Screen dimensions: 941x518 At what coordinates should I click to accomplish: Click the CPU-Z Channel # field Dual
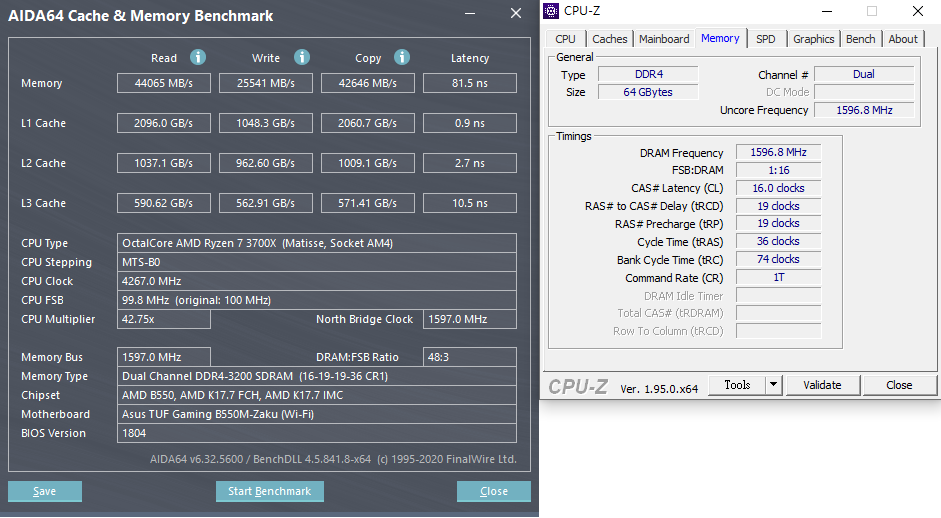click(864, 74)
